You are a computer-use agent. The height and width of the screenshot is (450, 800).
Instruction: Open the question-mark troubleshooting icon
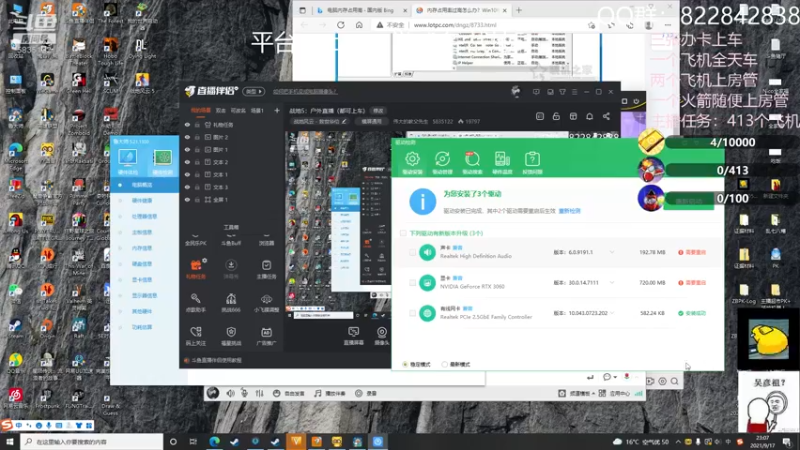click(x=532, y=159)
